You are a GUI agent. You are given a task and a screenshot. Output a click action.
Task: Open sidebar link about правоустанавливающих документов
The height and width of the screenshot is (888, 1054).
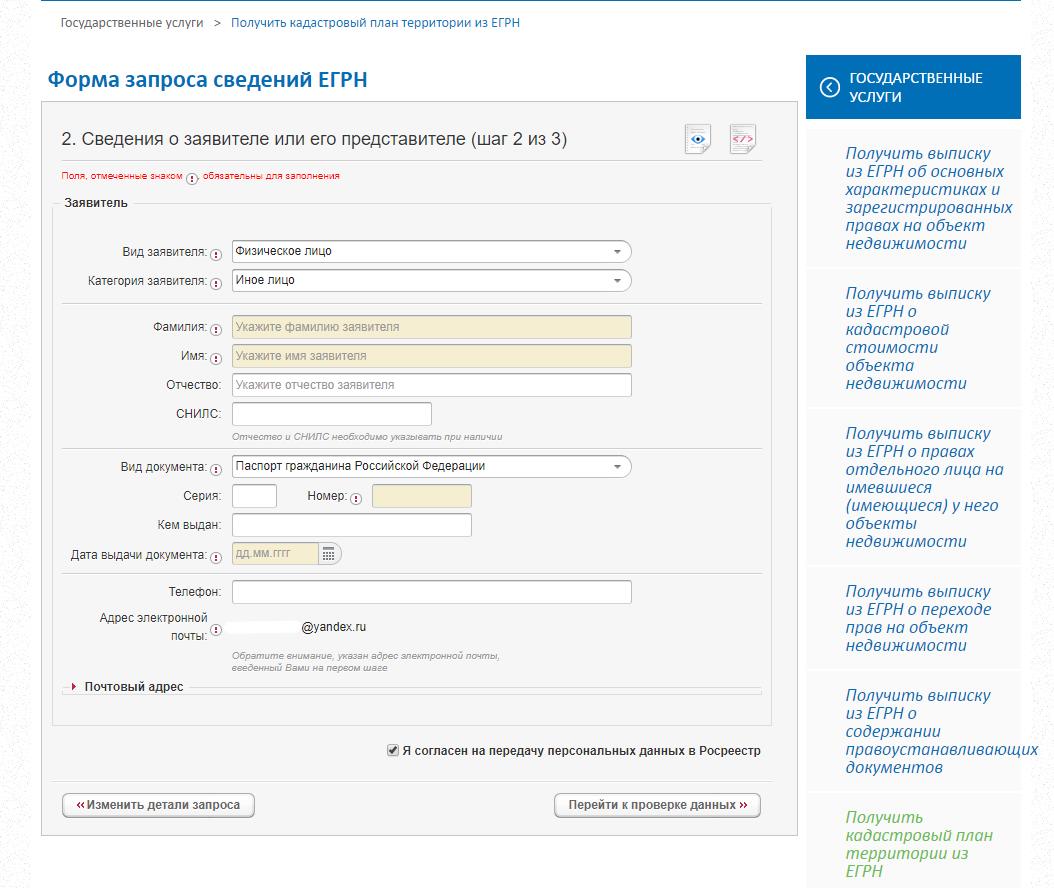[941, 731]
